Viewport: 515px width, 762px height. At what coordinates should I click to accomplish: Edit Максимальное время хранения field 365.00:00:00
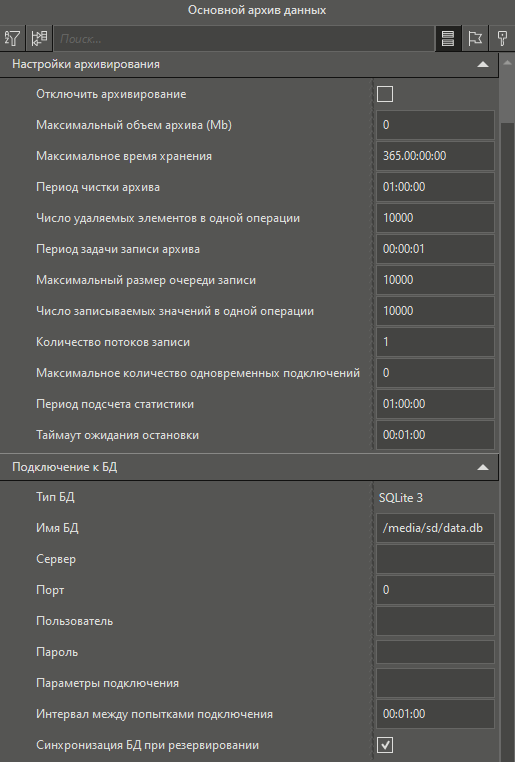point(435,156)
